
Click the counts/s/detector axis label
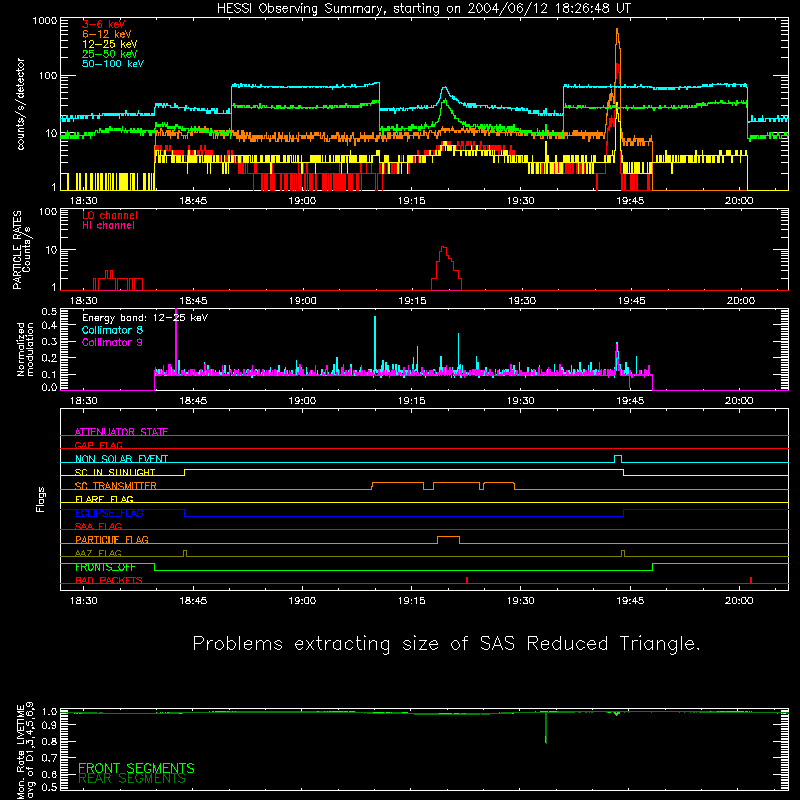[20, 104]
